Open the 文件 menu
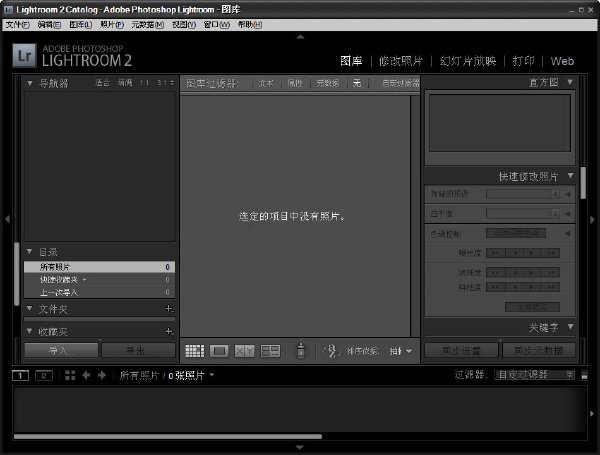 click(x=17, y=25)
